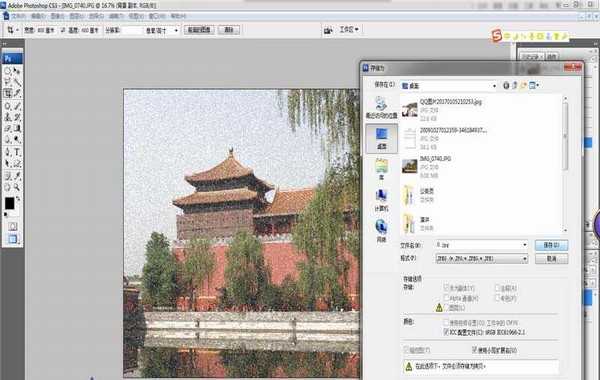Select the Type (T) tool
The height and width of the screenshot is (380, 600).
coord(17,153)
